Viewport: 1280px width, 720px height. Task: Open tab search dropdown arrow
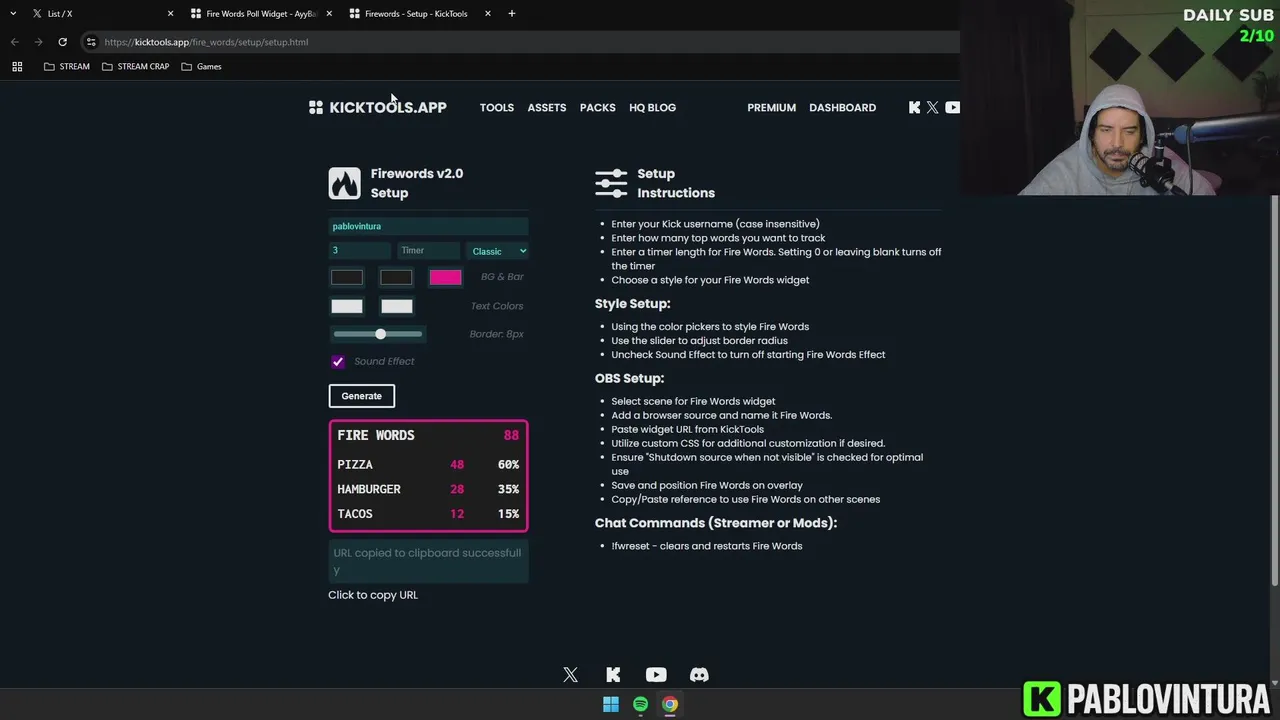coord(13,13)
